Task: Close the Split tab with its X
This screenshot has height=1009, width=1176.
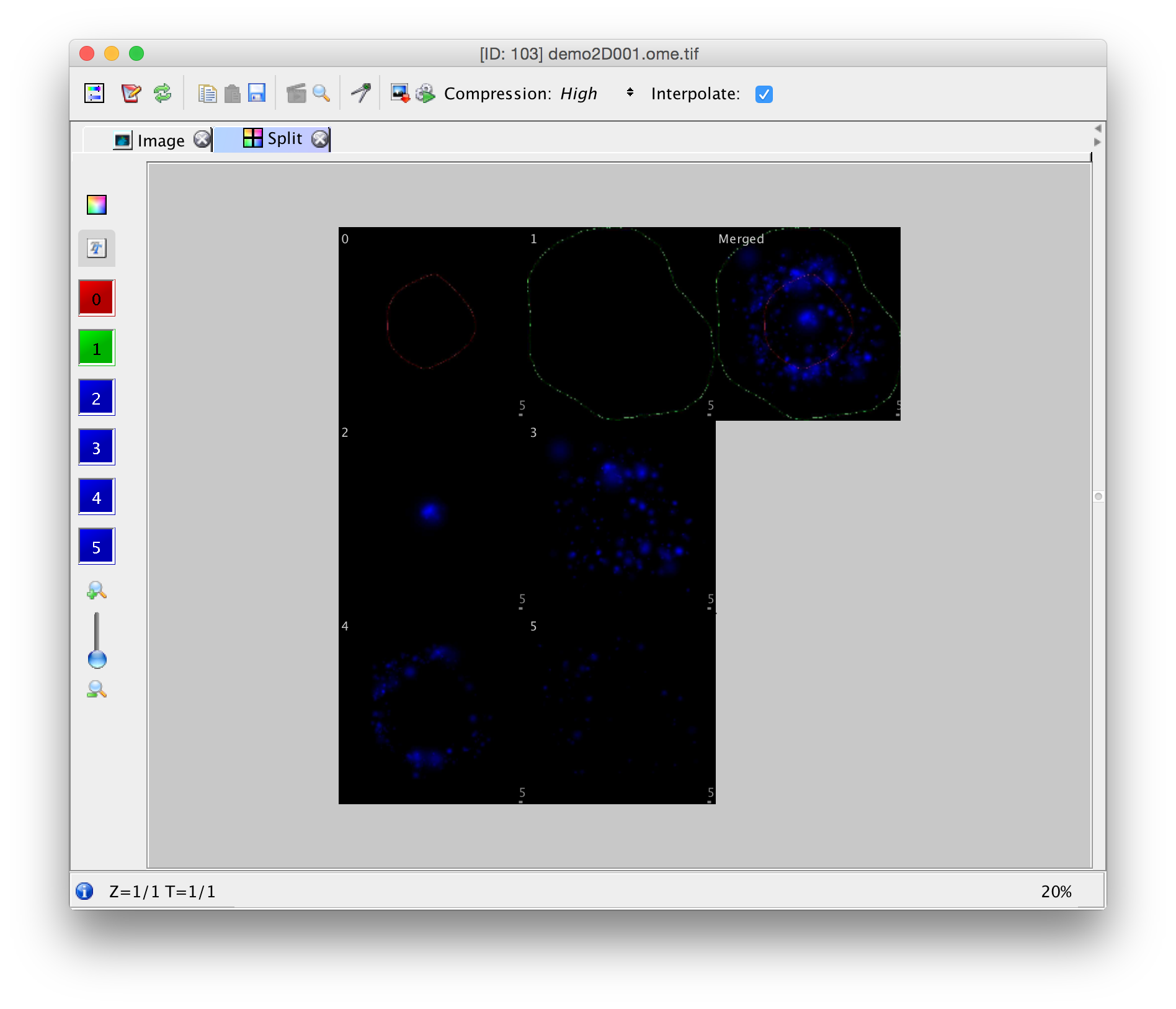Action: click(320, 139)
